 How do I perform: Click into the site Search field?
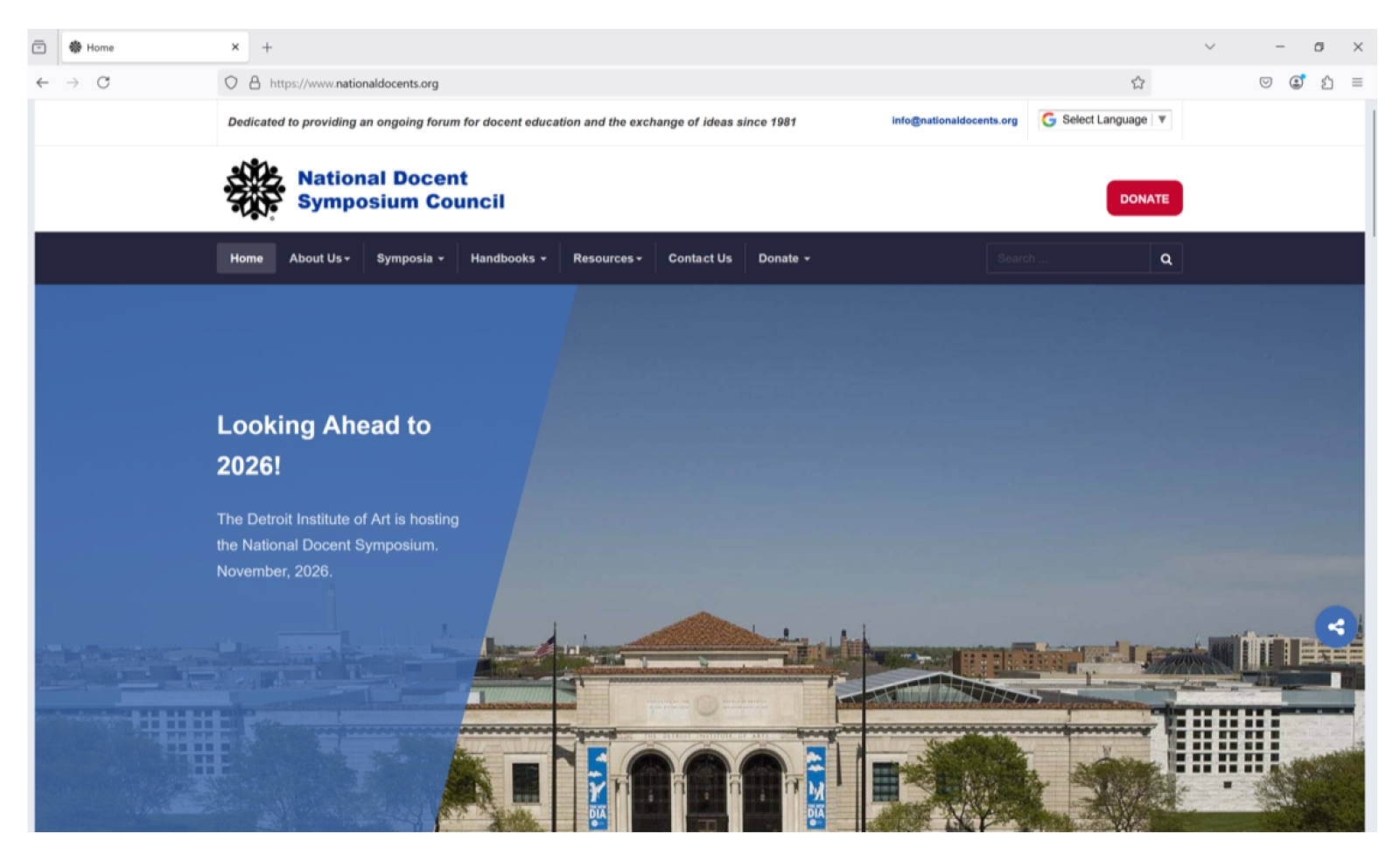tap(1067, 259)
